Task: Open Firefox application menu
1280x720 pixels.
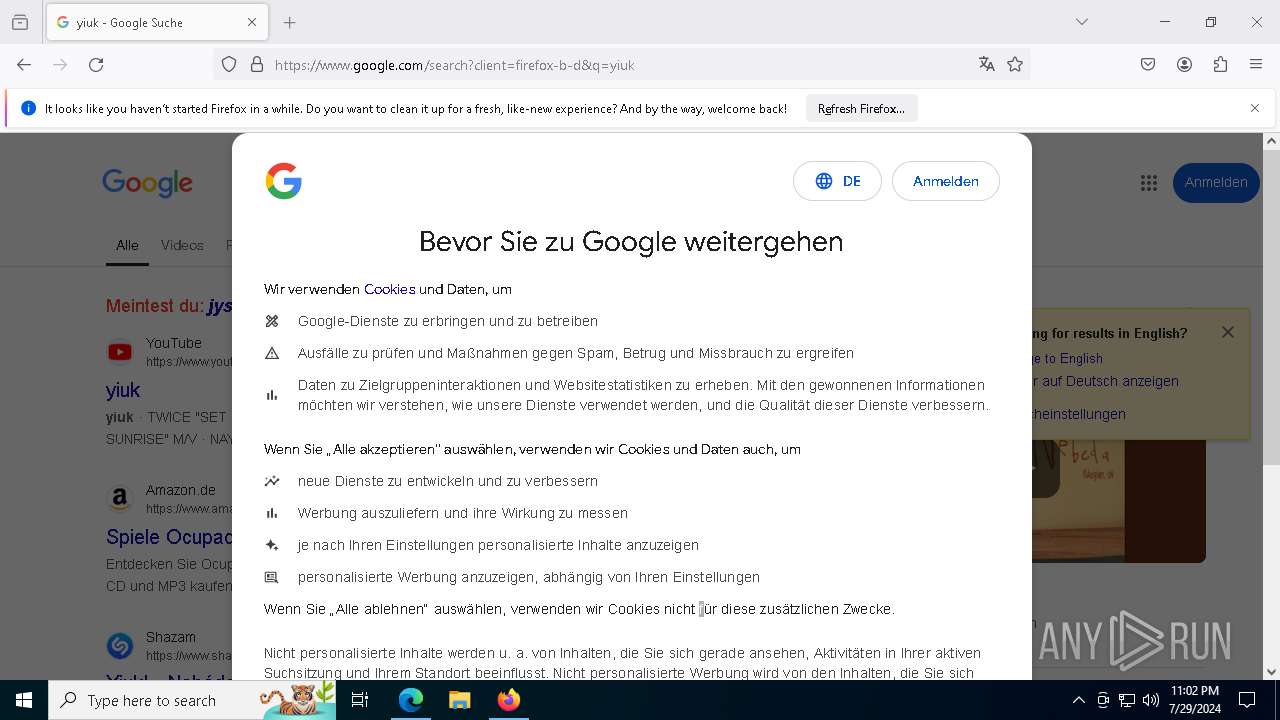Action: click(1256, 65)
